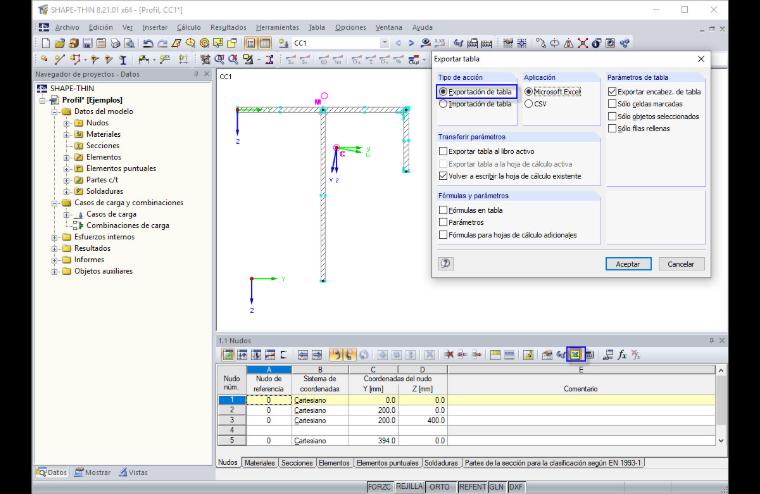760x494 pixels.
Task: Toggle the REJILLA status bar button
Action: pos(409,487)
